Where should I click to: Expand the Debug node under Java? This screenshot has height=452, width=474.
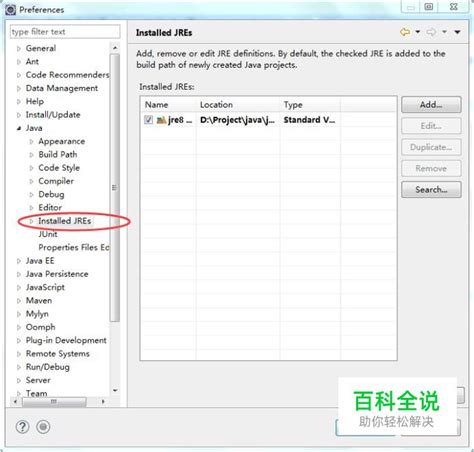[31, 195]
